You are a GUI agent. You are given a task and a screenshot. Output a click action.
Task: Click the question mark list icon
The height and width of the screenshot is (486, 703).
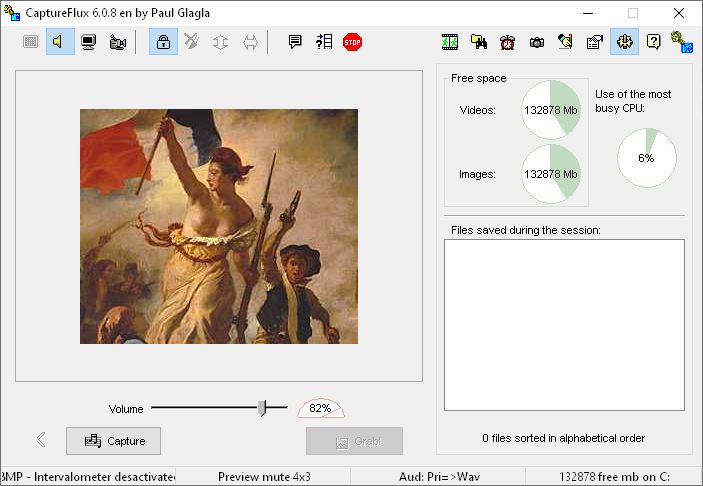tap(324, 42)
